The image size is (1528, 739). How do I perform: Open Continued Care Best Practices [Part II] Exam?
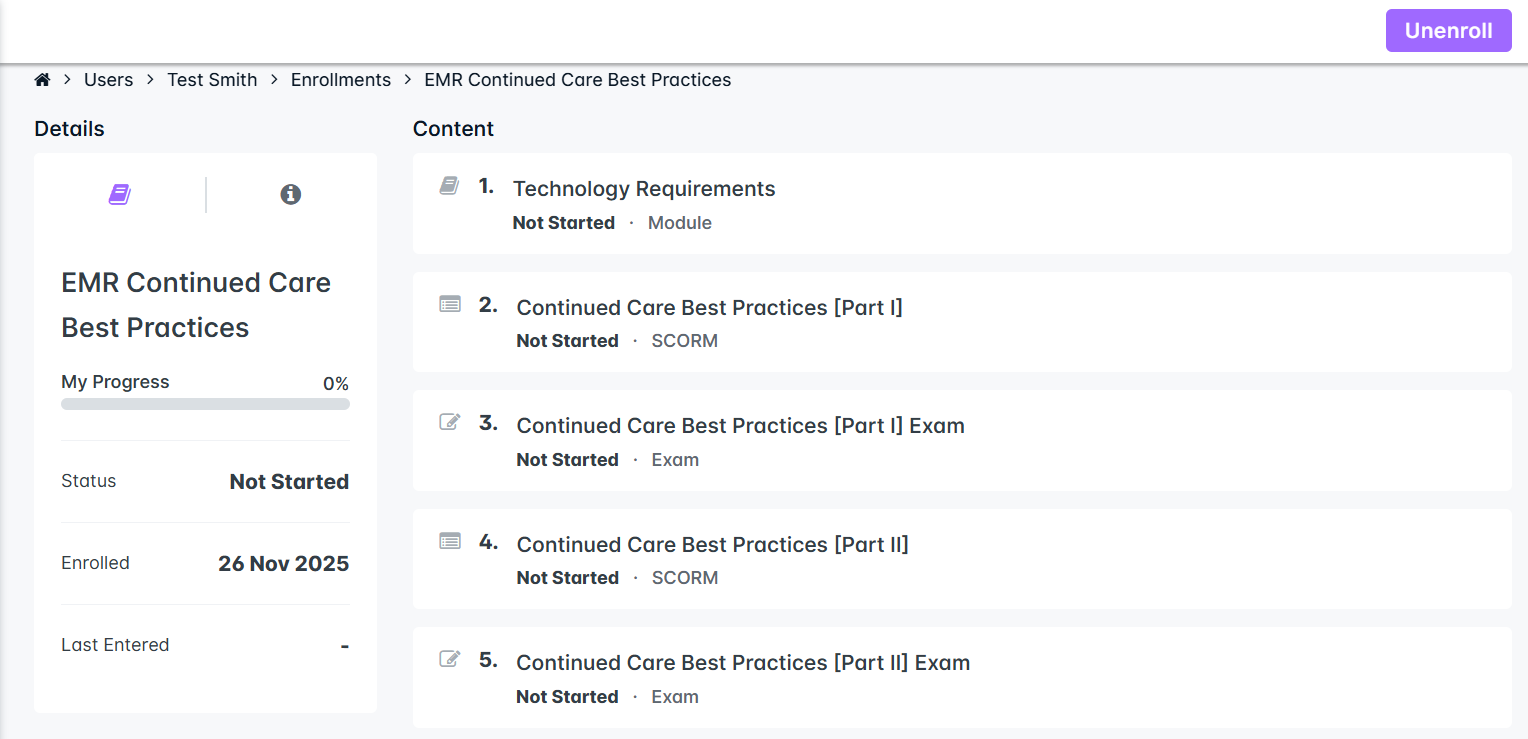tap(743, 662)
